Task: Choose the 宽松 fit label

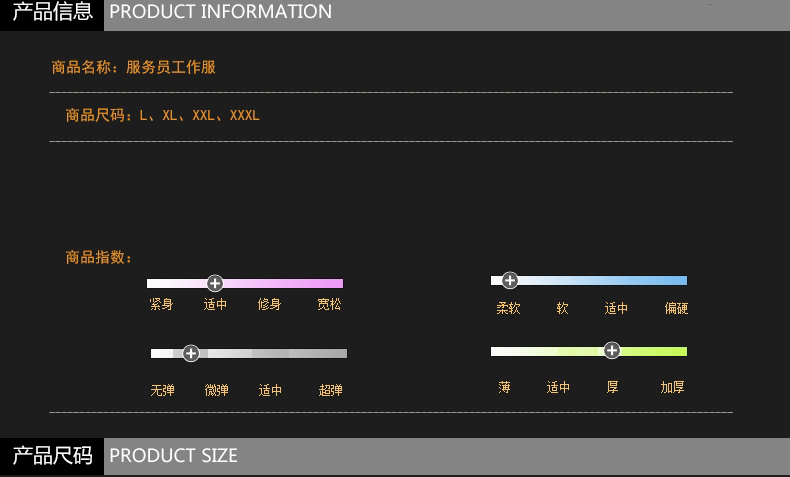Action: point(329,304)
